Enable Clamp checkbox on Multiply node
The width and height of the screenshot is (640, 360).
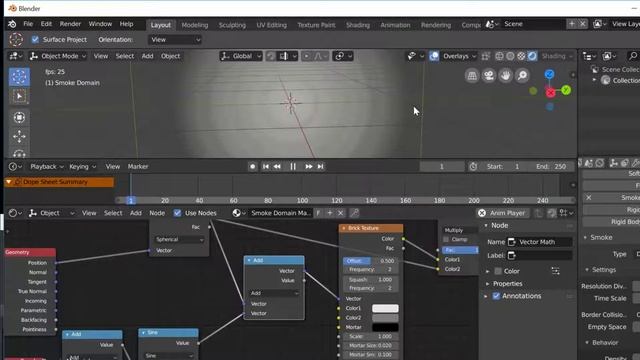(x=446, y=240)
